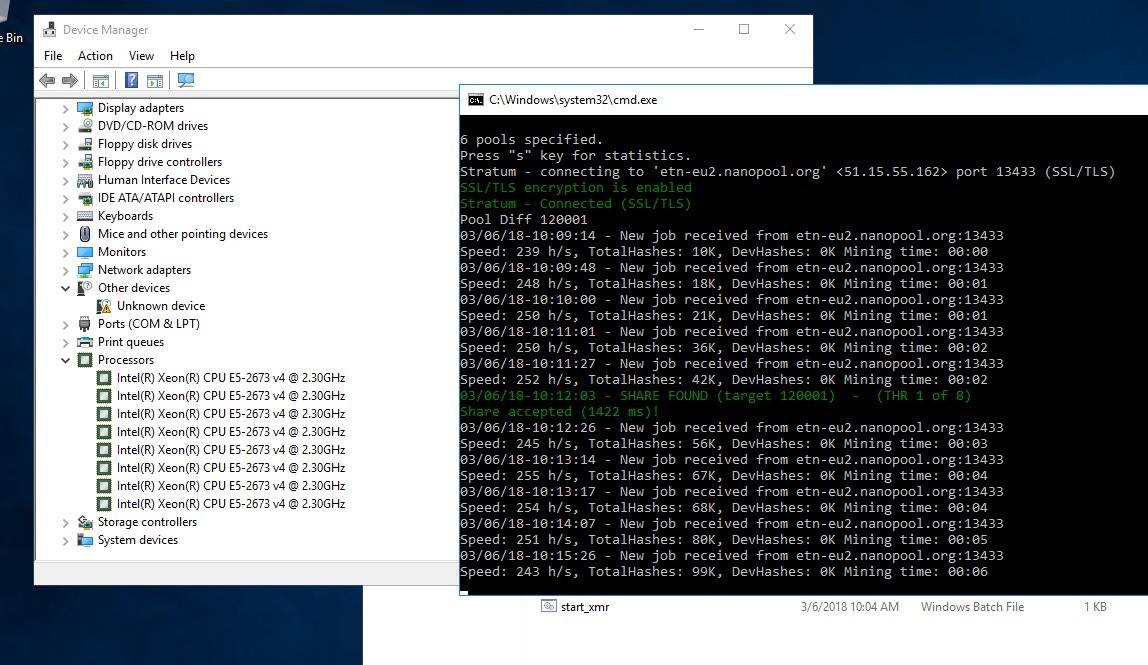
Task: Select the Network adapters icon
Action: coord(85,270)
